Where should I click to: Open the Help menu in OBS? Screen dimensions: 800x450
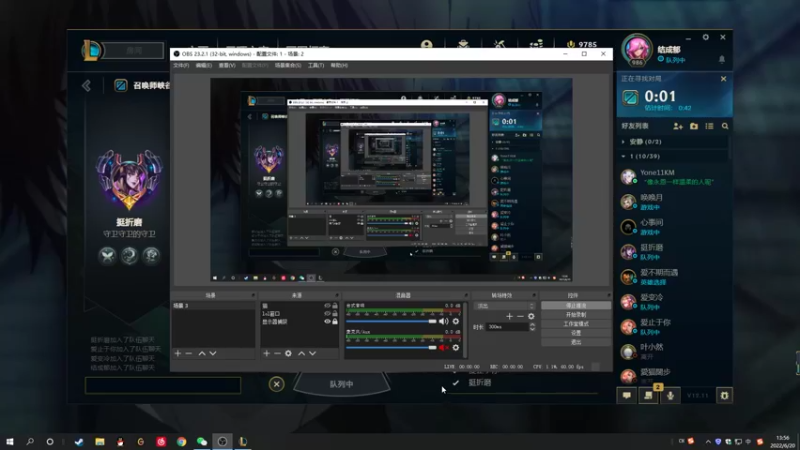click(x=339, y=65)
